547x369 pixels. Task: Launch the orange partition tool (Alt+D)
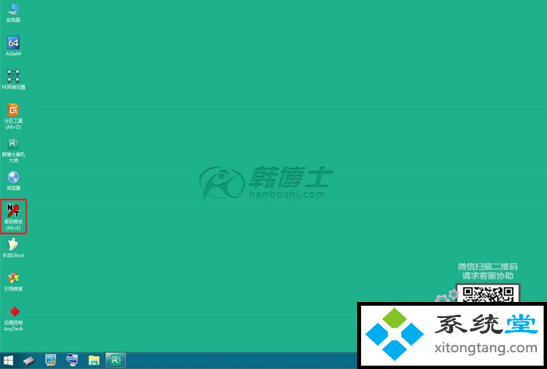click(x=13, y=116)
